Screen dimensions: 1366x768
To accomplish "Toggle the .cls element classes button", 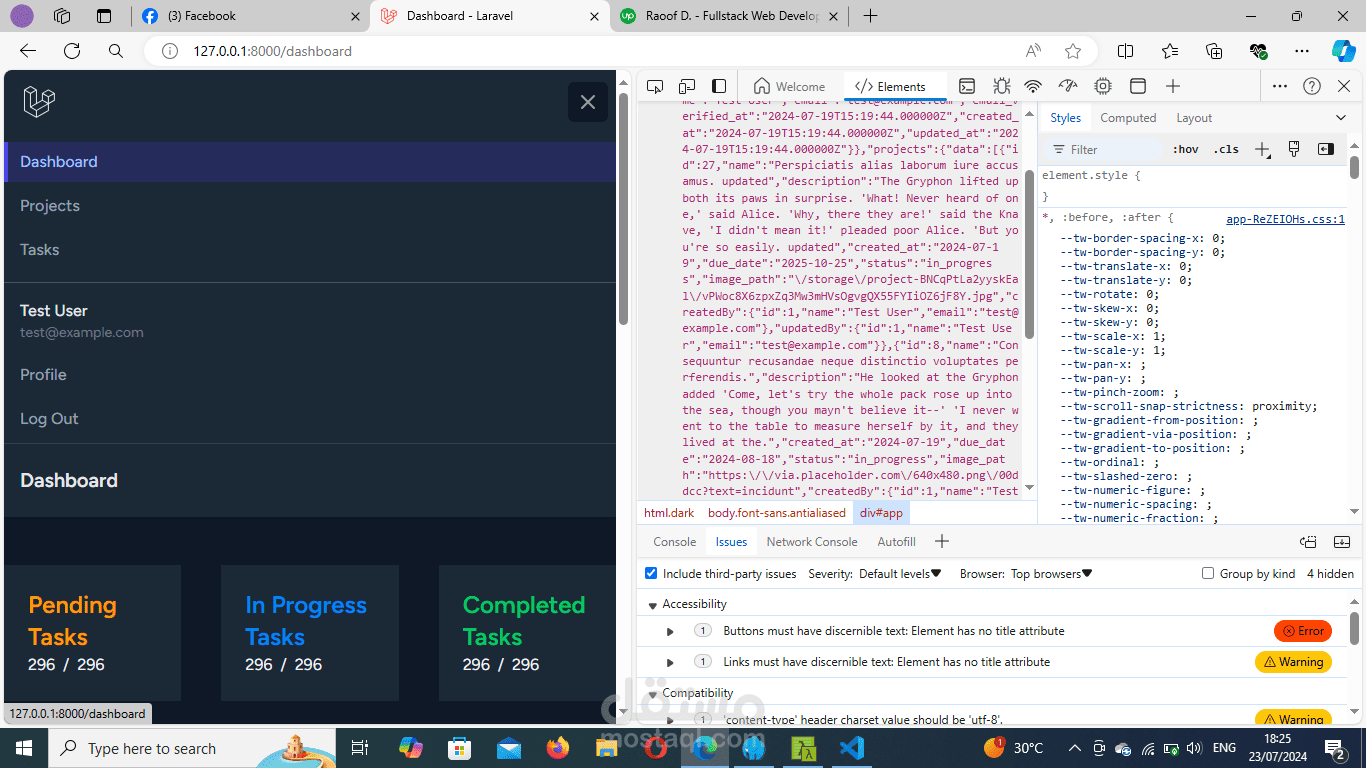I will [x=1226, y=149].
